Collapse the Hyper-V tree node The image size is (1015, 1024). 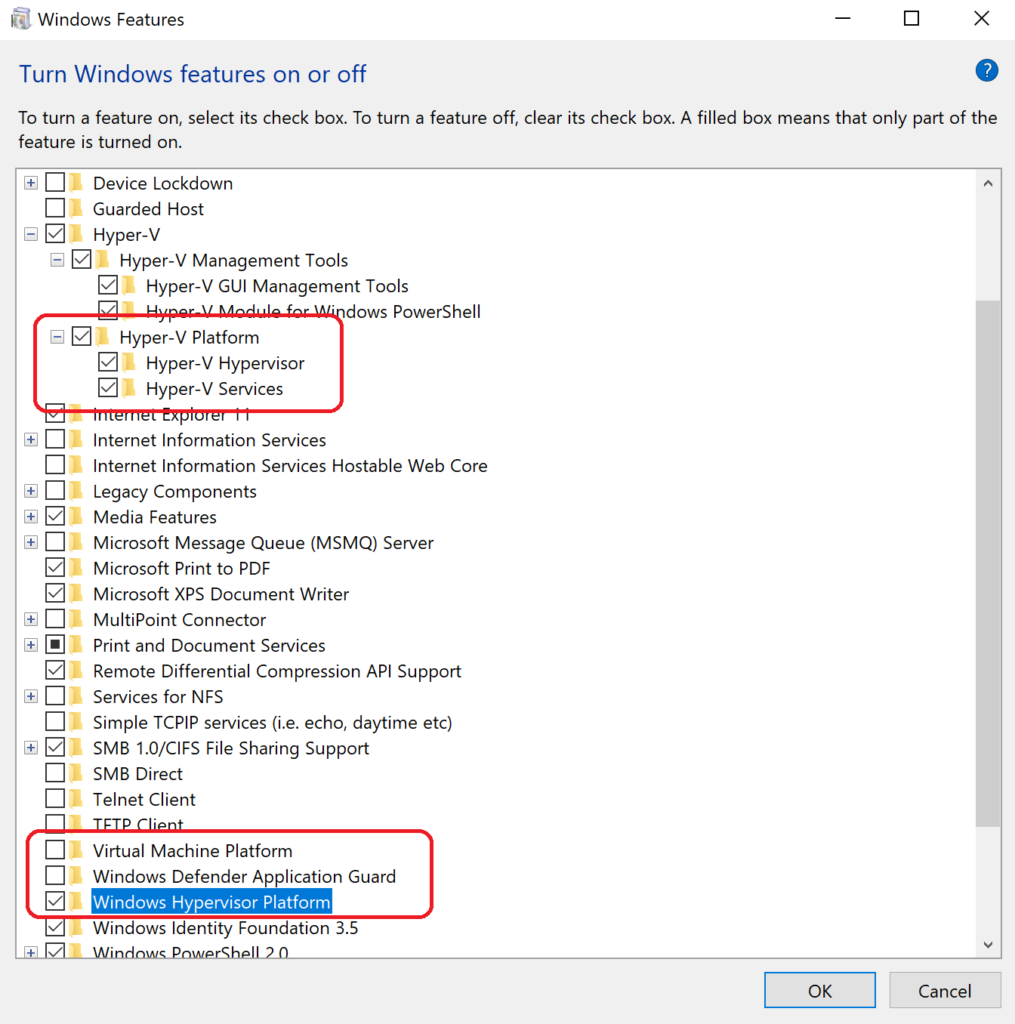[x=31, y=233]
